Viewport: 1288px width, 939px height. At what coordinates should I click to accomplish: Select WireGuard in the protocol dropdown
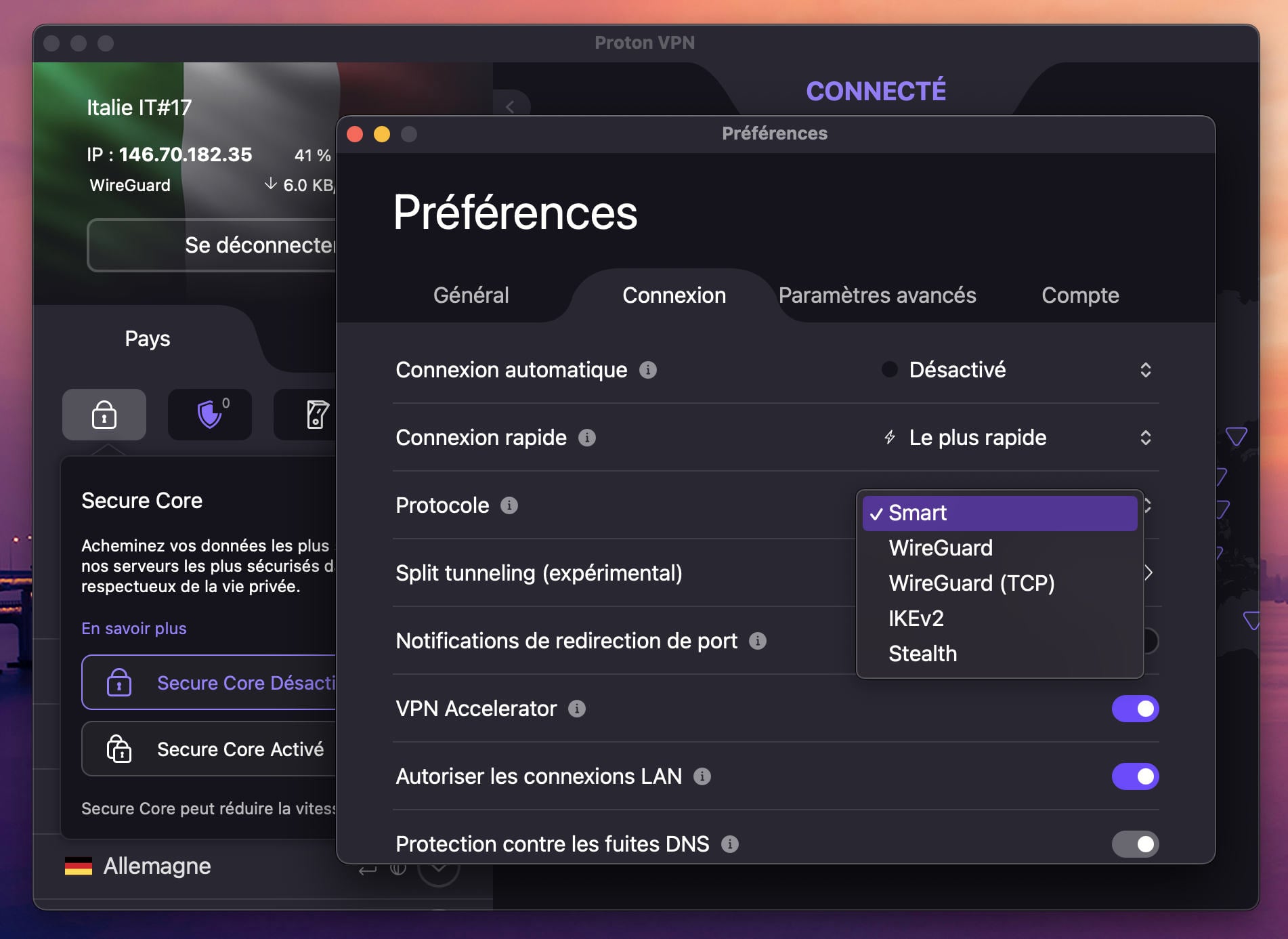pos(941,547)
